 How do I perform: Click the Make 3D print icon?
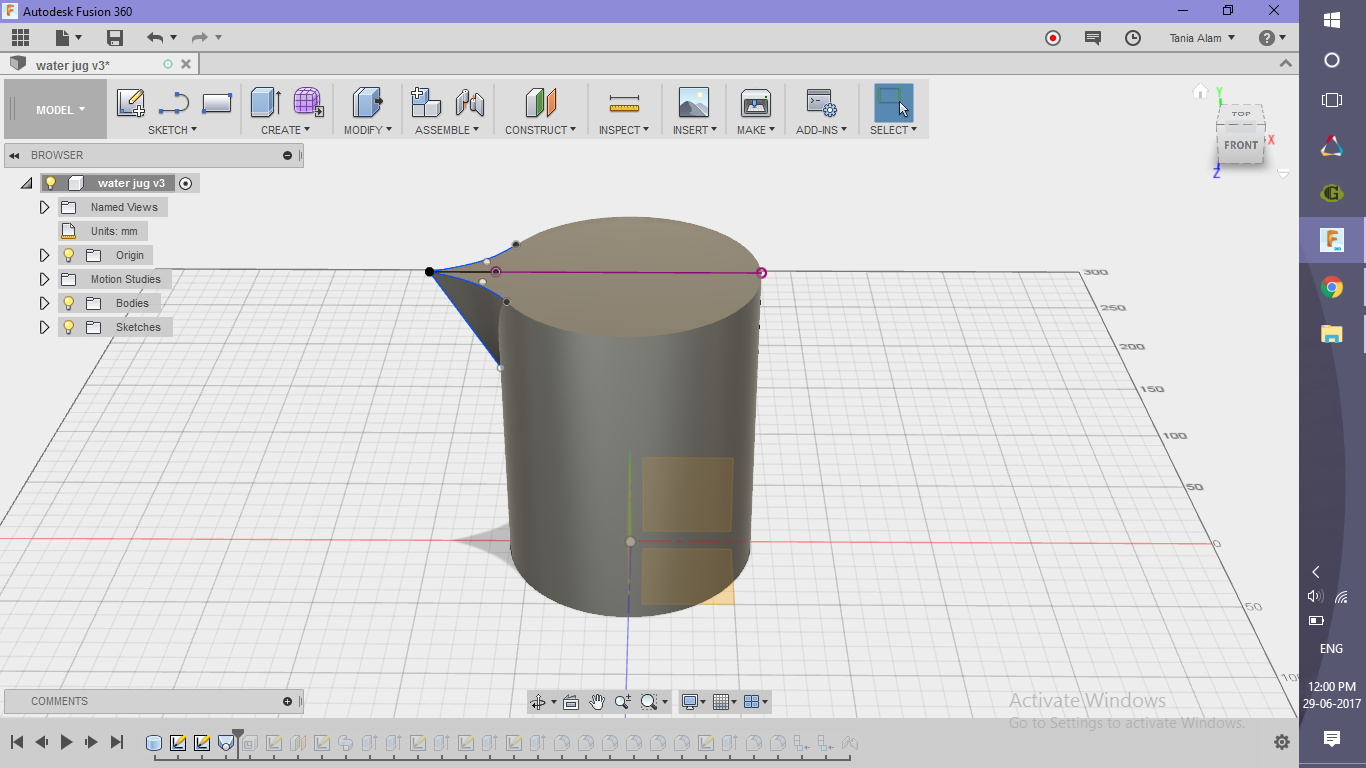click(x=755, y=102)
